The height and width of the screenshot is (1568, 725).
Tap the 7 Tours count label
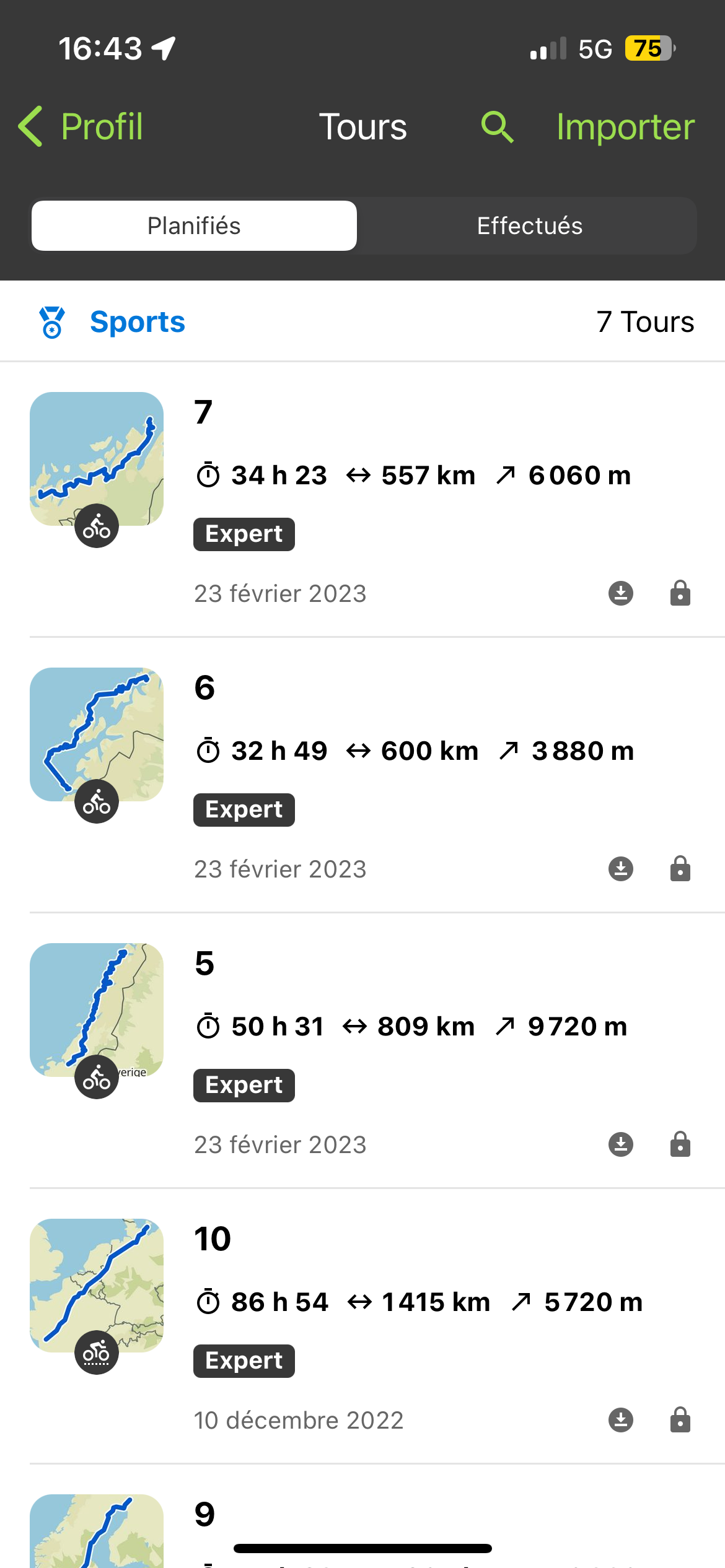(644, 322)
